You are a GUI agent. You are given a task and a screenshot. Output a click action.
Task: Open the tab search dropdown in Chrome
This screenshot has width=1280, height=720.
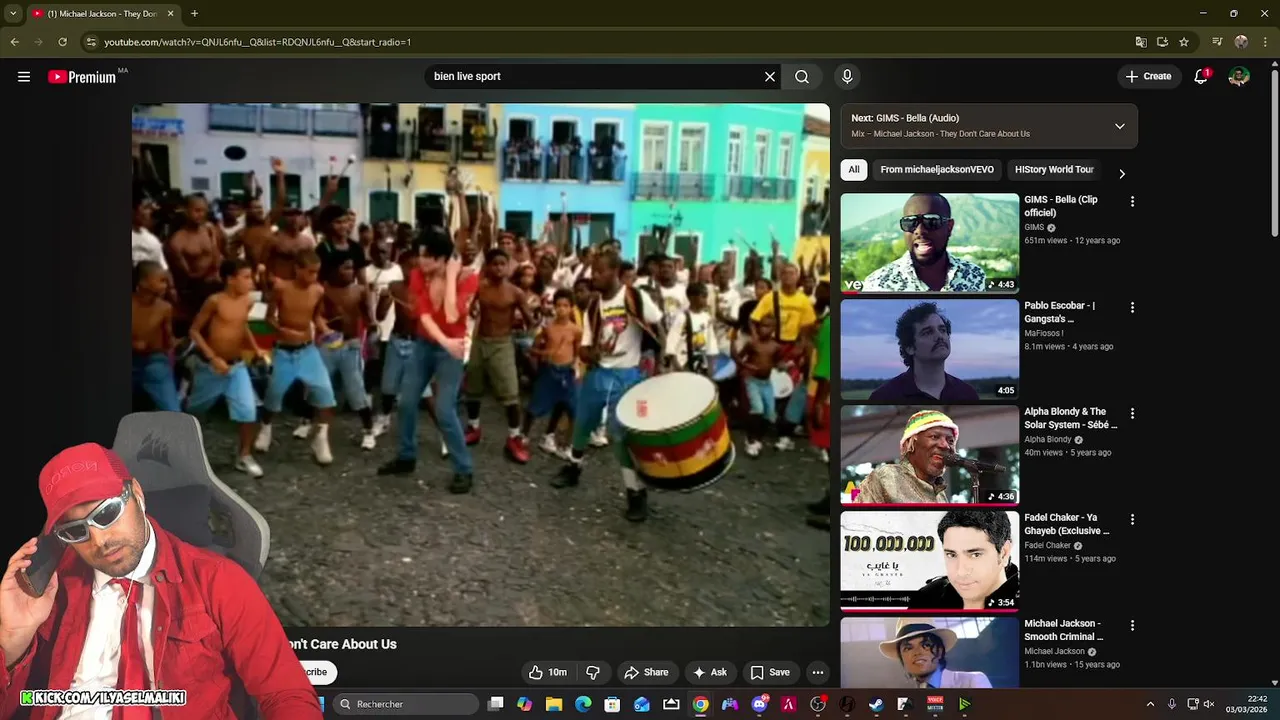(13, 14)
